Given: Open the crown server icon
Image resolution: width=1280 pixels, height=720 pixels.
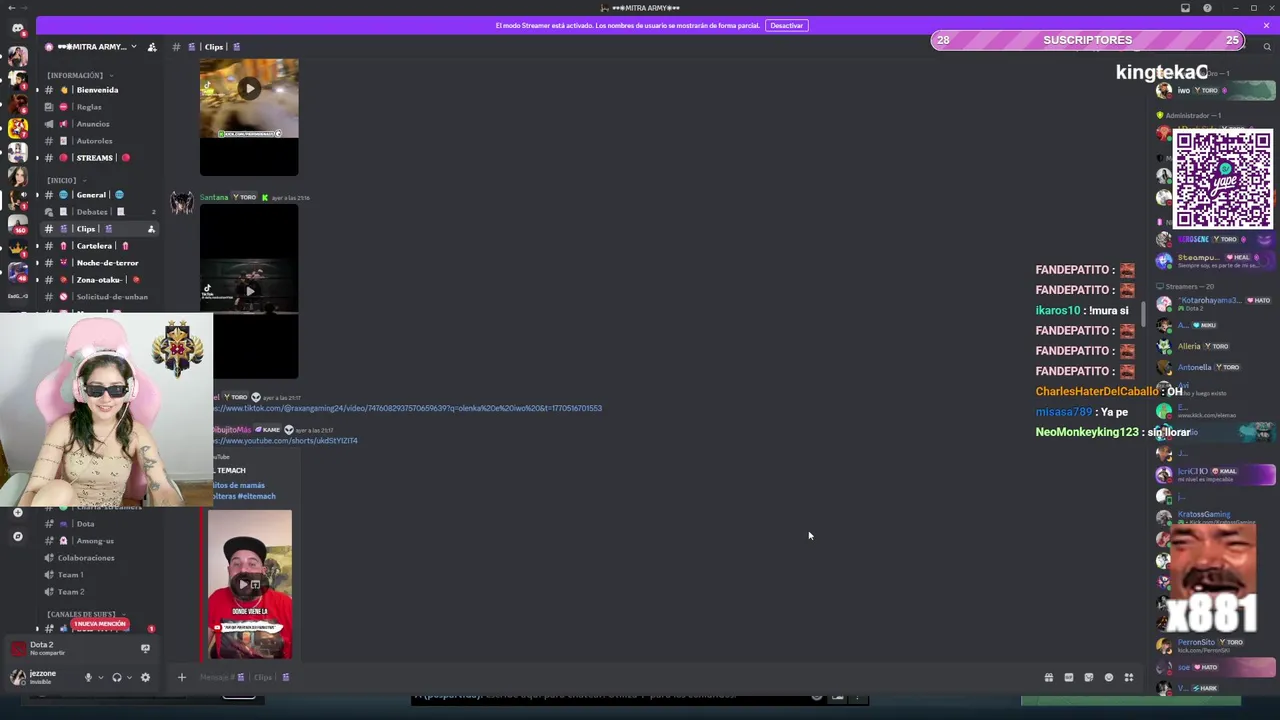Looking at the screenshot, I should point(17,248).
